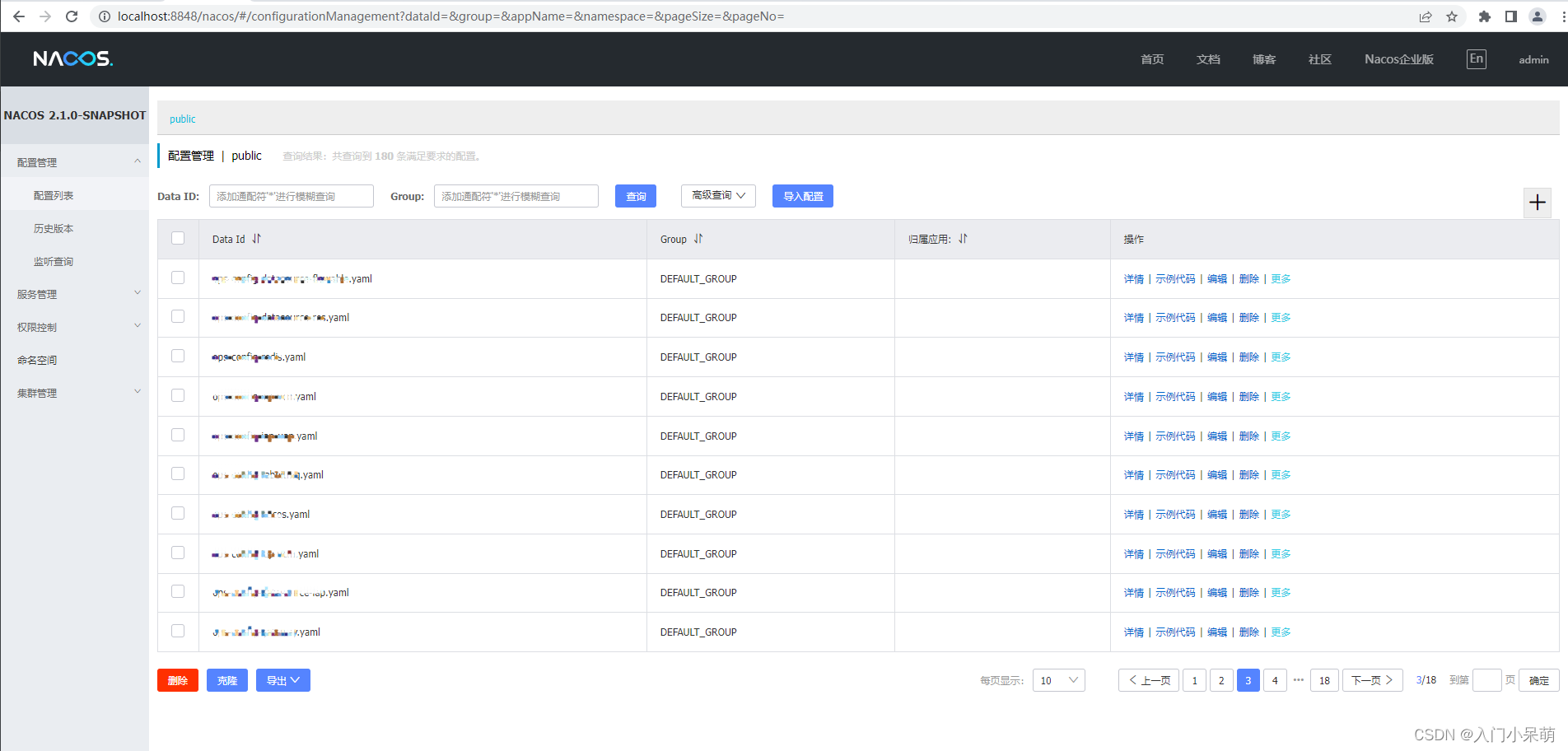Image resolution: width=1568 pixels, height=751 pixels.
Task: Bookmark this page with star icon
Action: tap(1452, 16)
